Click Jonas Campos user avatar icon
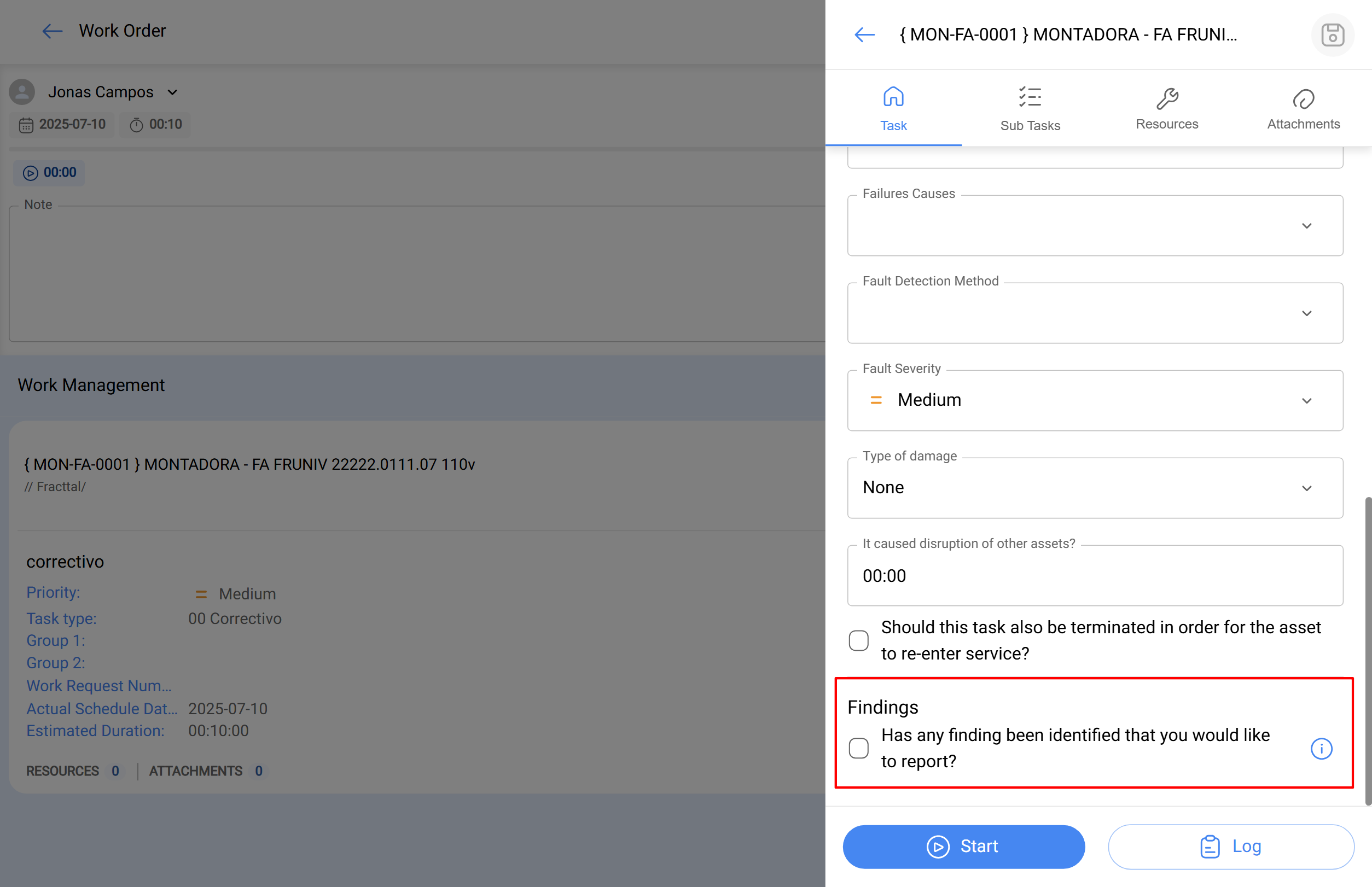The height and width of the screenshot is (887, 1372). (22, 92)
